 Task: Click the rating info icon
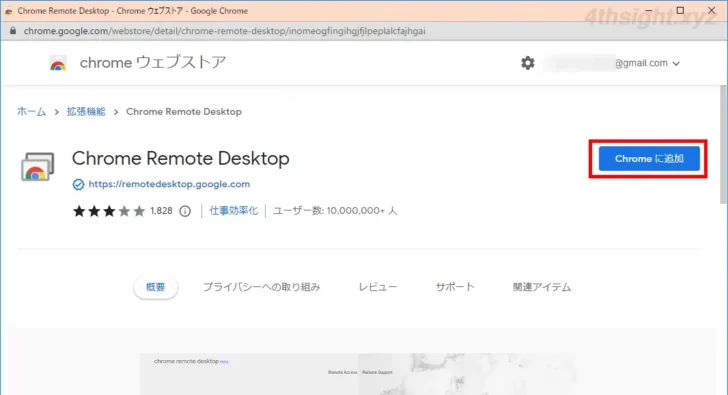point(185,211)
